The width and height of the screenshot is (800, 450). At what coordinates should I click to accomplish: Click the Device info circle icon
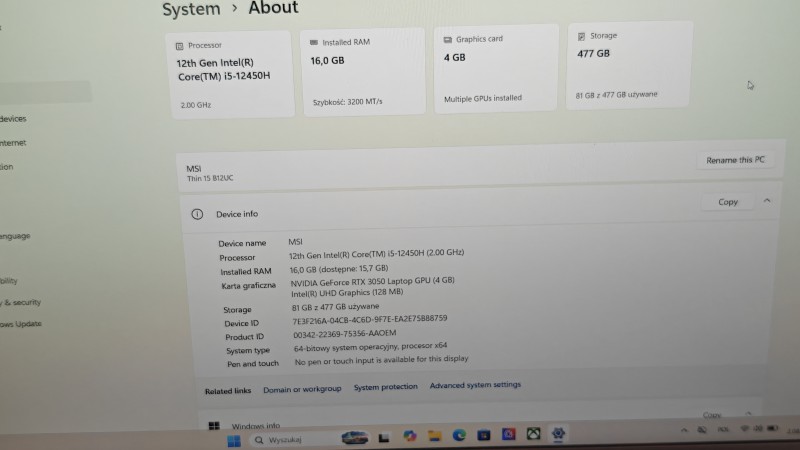197,214
